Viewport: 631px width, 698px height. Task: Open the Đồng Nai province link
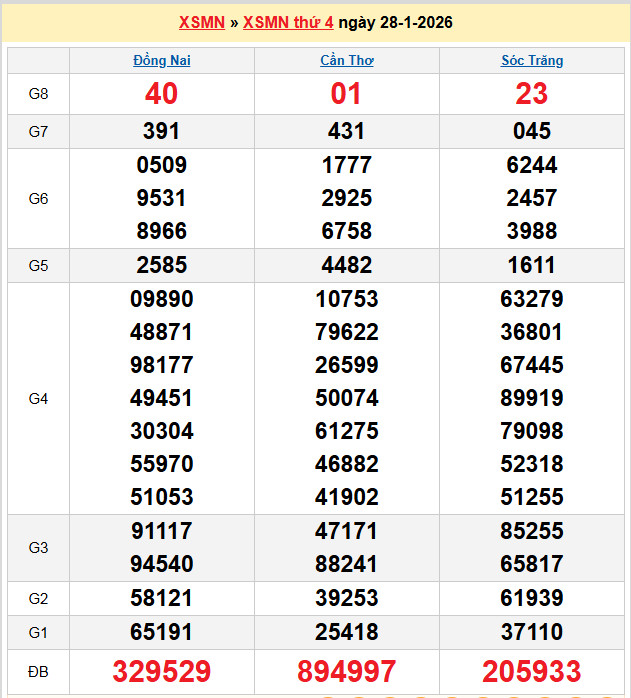(162, 60)
